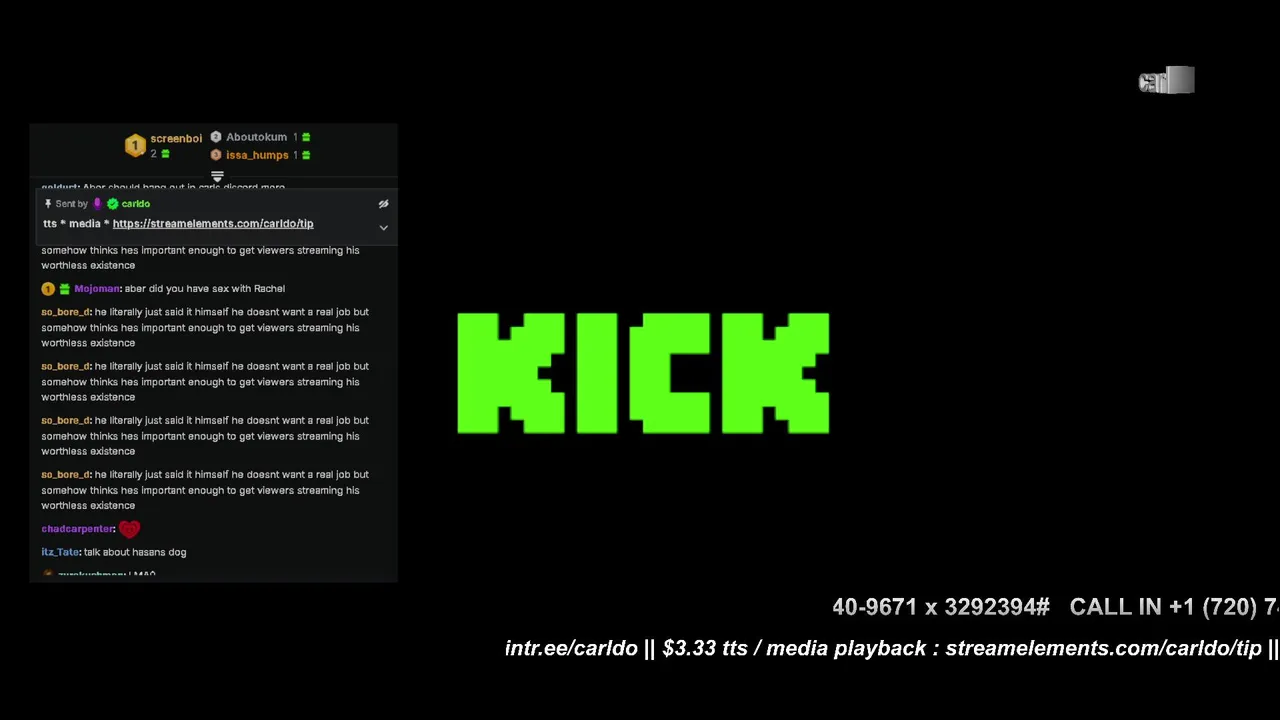
Task: Click the red heart emote from chadcarpenter
Action: click(x=129, y=529)
